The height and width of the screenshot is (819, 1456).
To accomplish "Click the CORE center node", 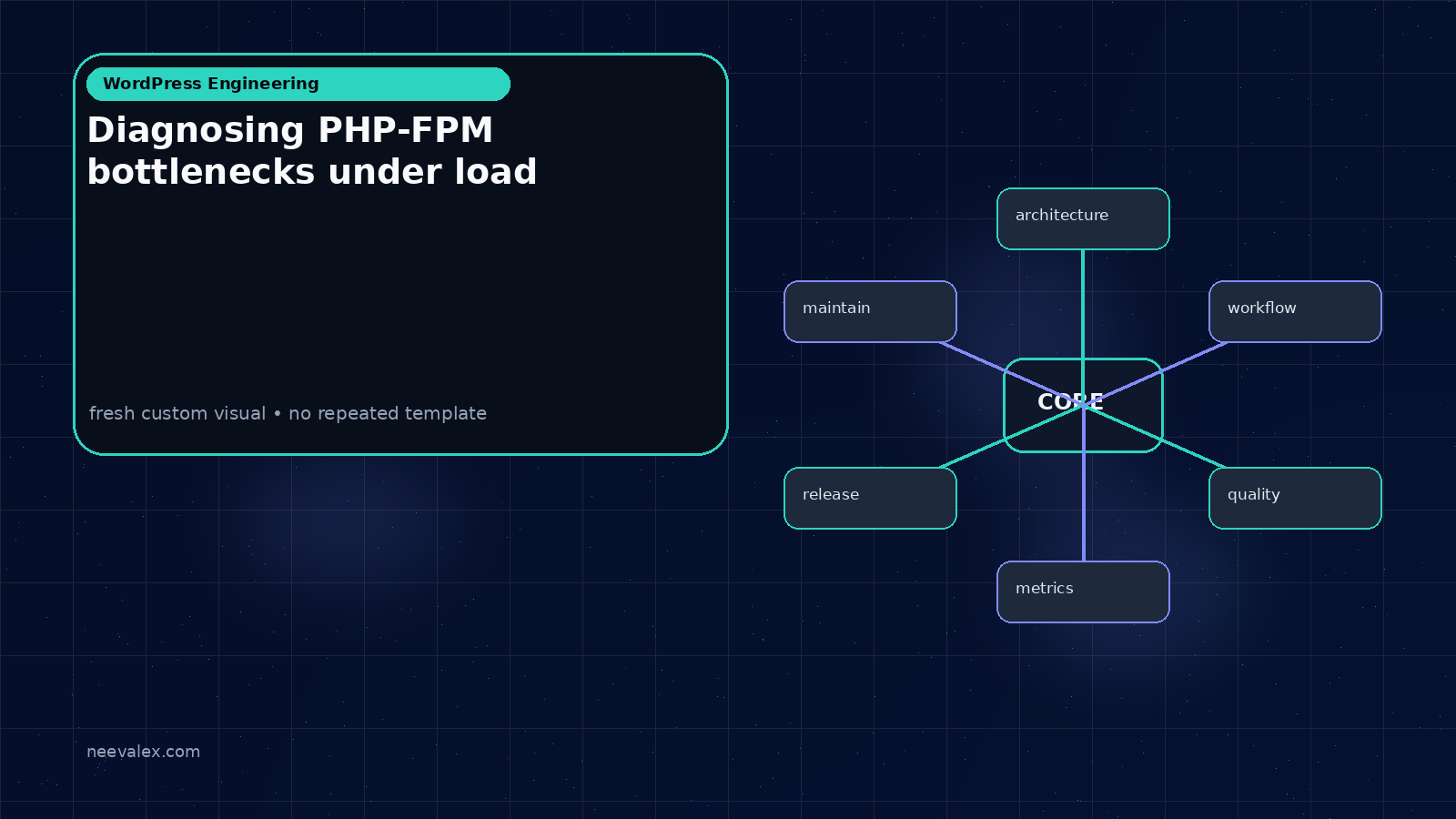I will [1083, 405].
